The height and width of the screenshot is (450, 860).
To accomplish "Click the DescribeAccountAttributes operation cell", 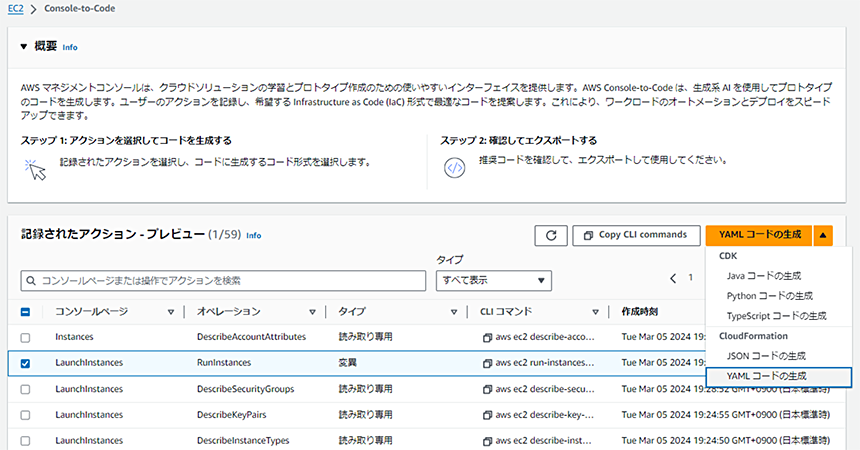I will [251, 337].
